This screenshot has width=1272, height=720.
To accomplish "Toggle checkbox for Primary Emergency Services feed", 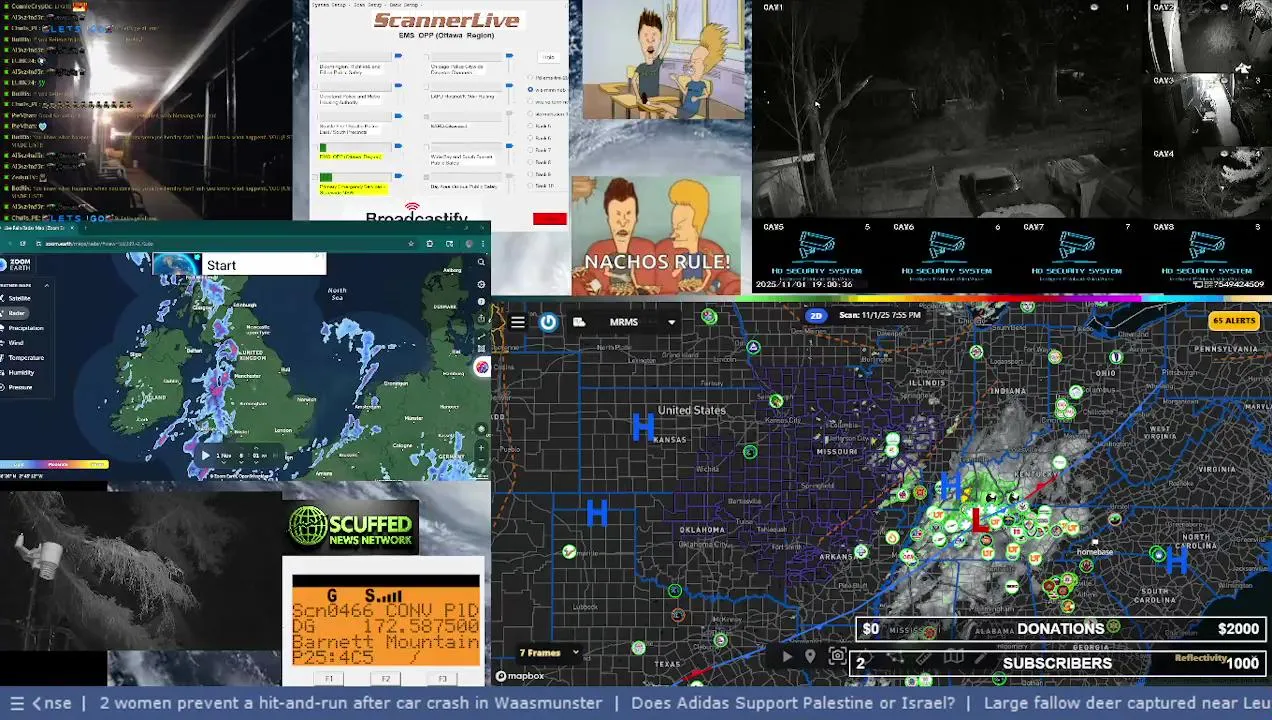I will [x=315, y=177].
